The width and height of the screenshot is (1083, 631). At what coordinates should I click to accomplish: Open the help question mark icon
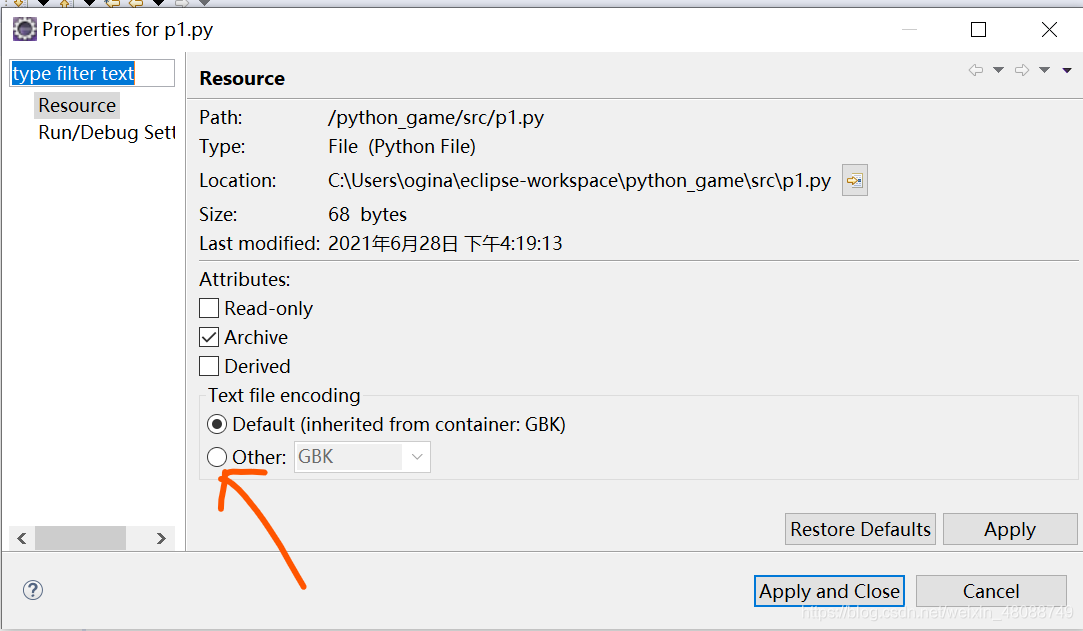pyautogui.click(x=33, y=590)
